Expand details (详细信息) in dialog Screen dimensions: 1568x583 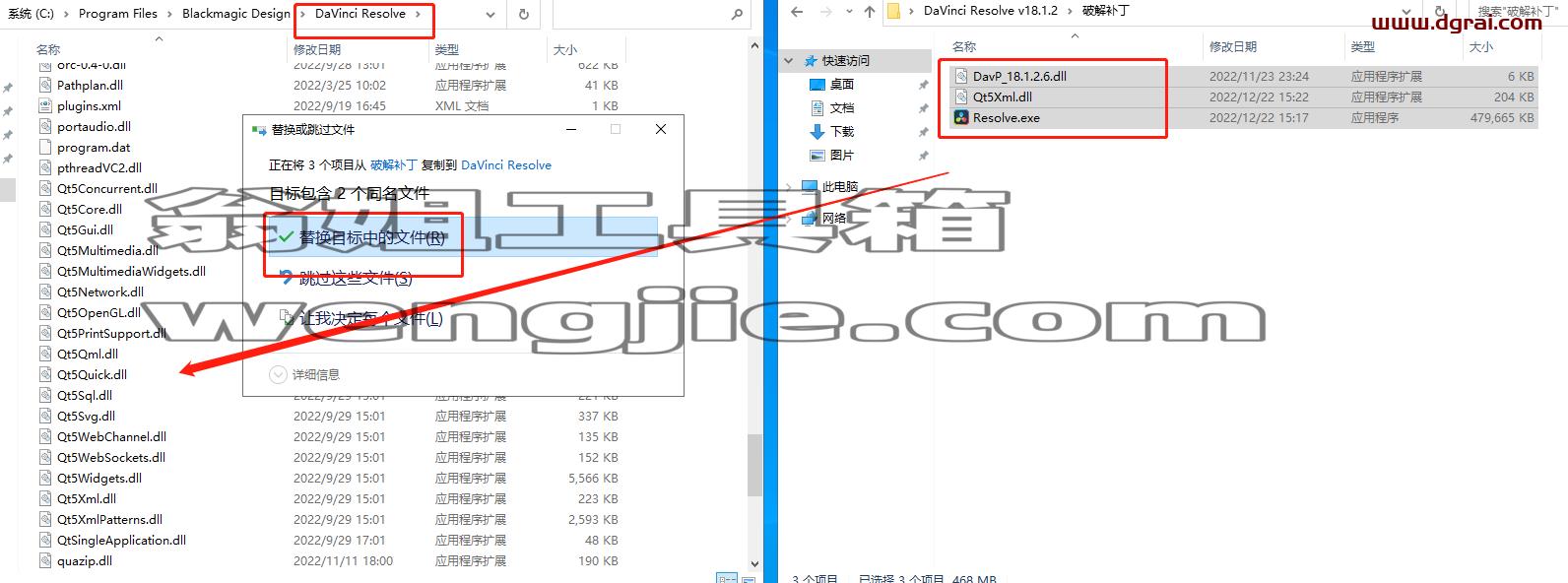point(305,374)
